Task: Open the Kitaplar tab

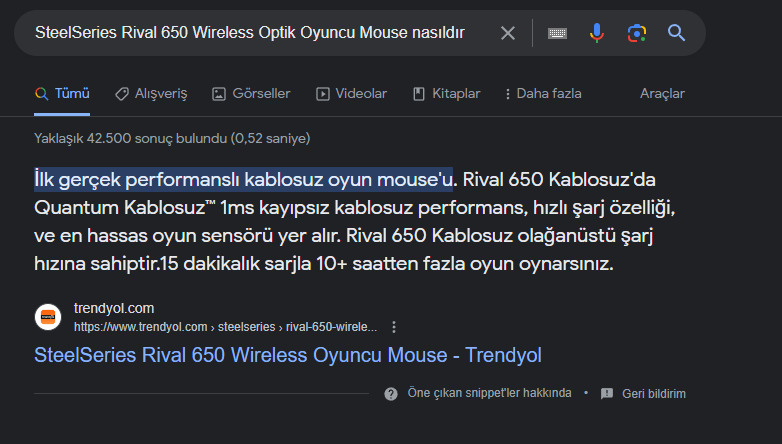Action: (446, 94)
